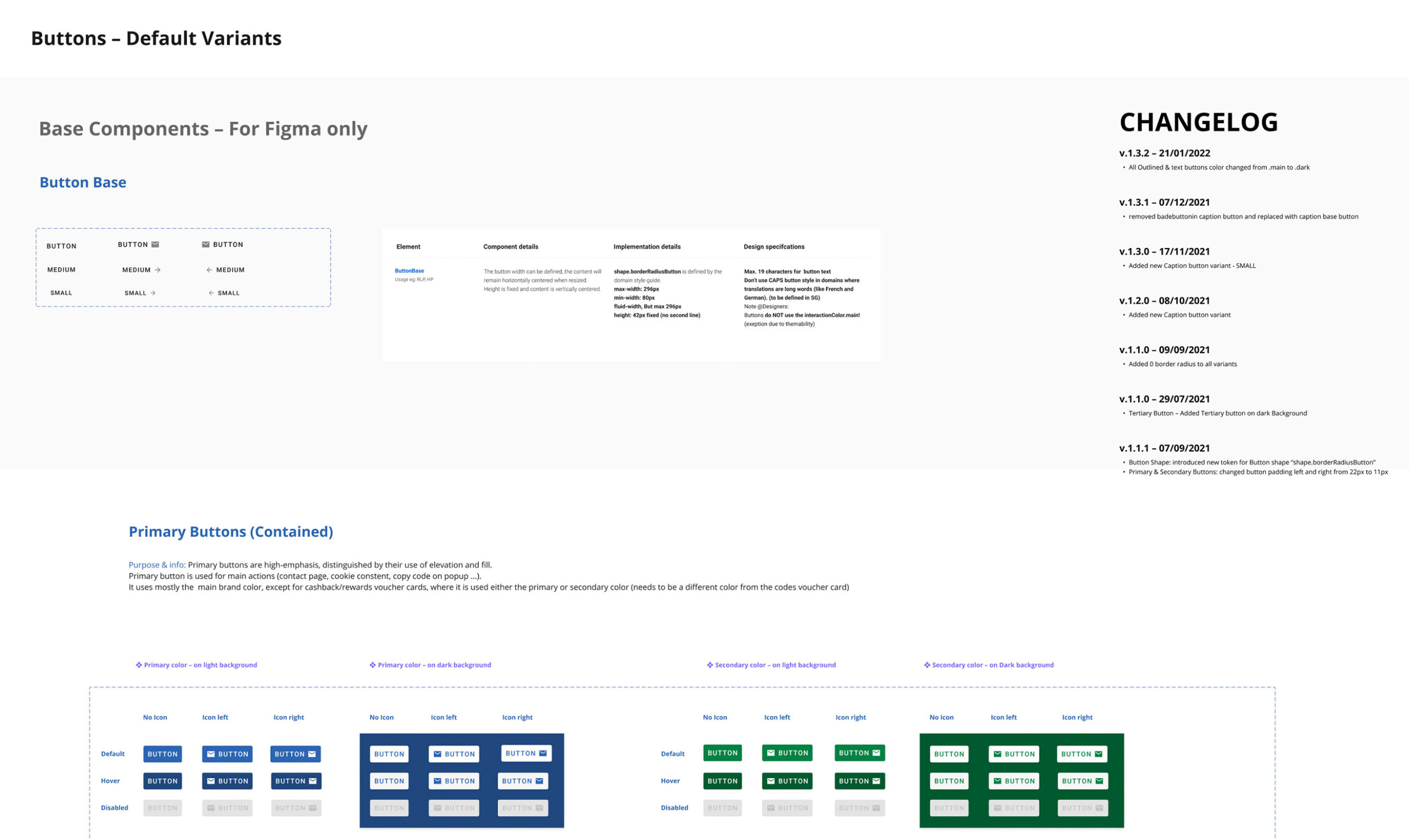Click right arrow icon beside base MEDIUM label
The image size is (1409, 840).
(157, 270)
